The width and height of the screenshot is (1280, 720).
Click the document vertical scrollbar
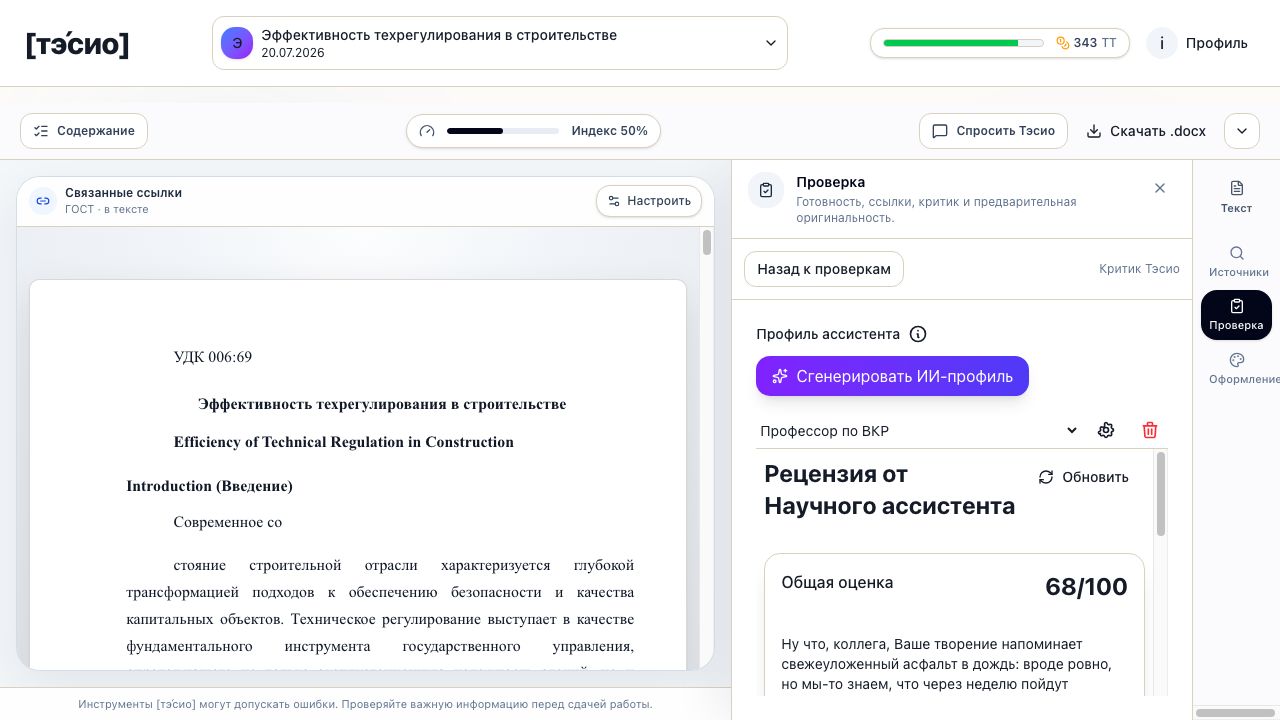(x=707, y=242)
